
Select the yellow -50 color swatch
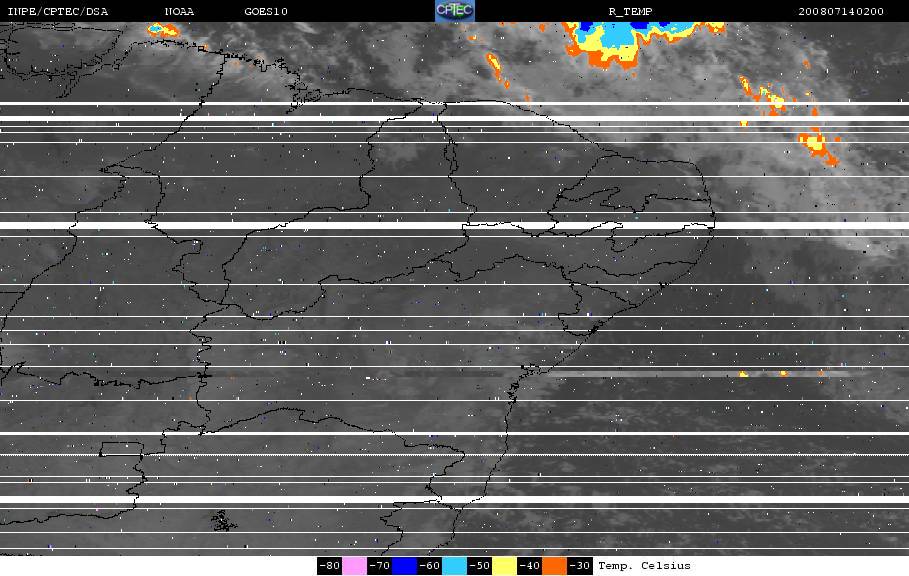504,566
